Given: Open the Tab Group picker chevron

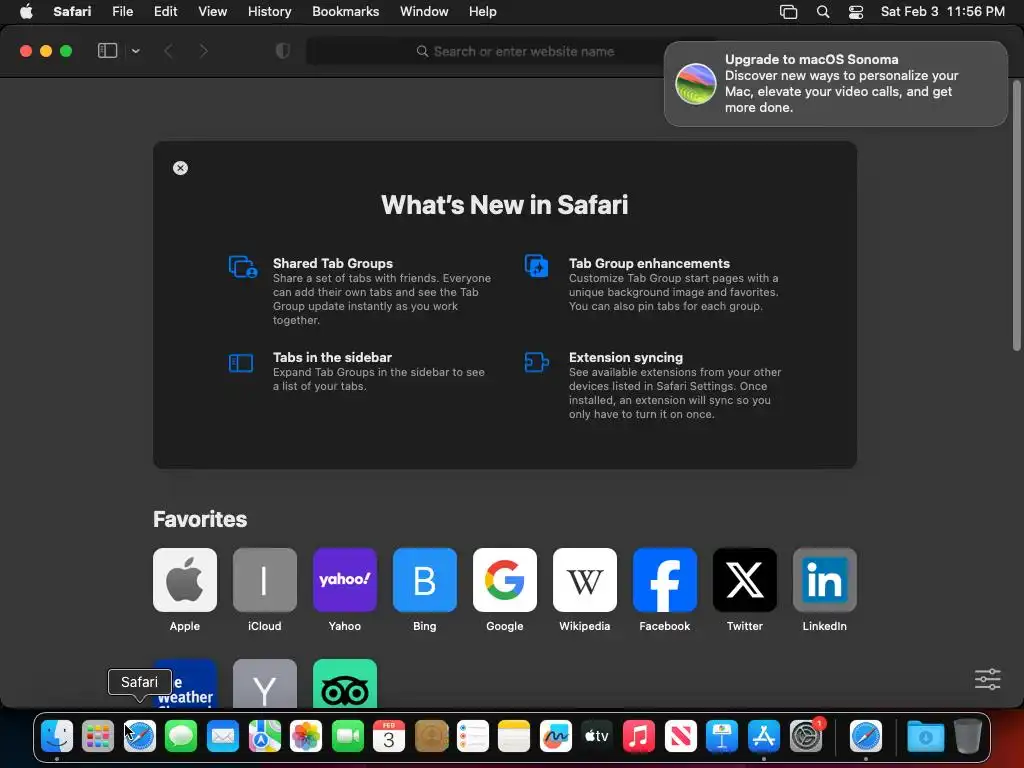Looking at the screenshot, I should tap(135, 51).
